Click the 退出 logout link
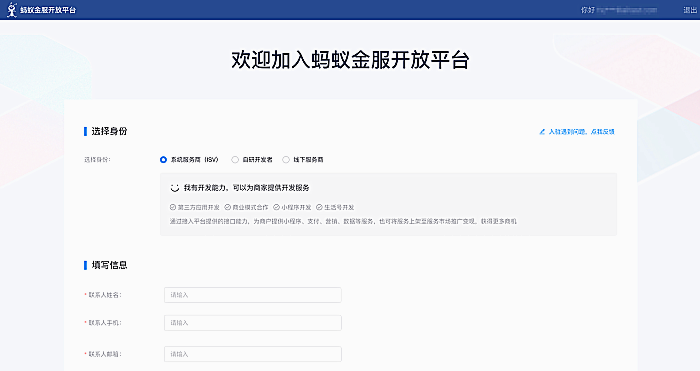This screenshot has height=371, width=700. (x=690, y=10)
